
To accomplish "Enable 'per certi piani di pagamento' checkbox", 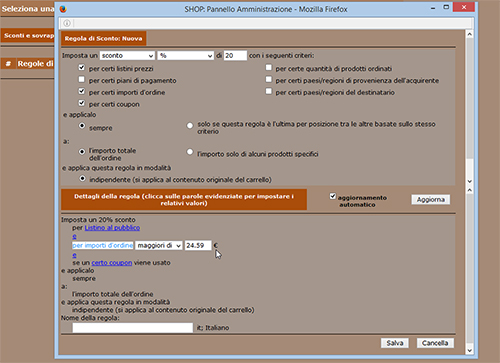I will point(82,79).
